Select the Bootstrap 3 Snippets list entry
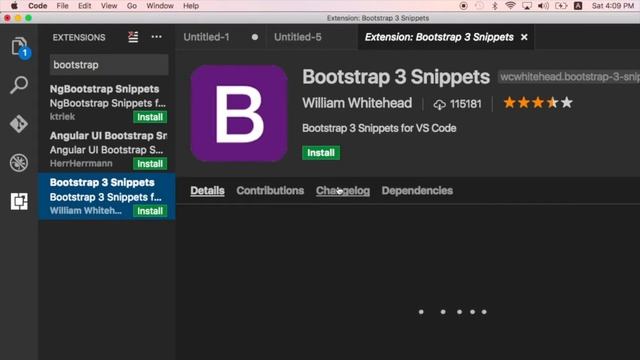Screen dimensions: 640x360 tap(107, 196)
